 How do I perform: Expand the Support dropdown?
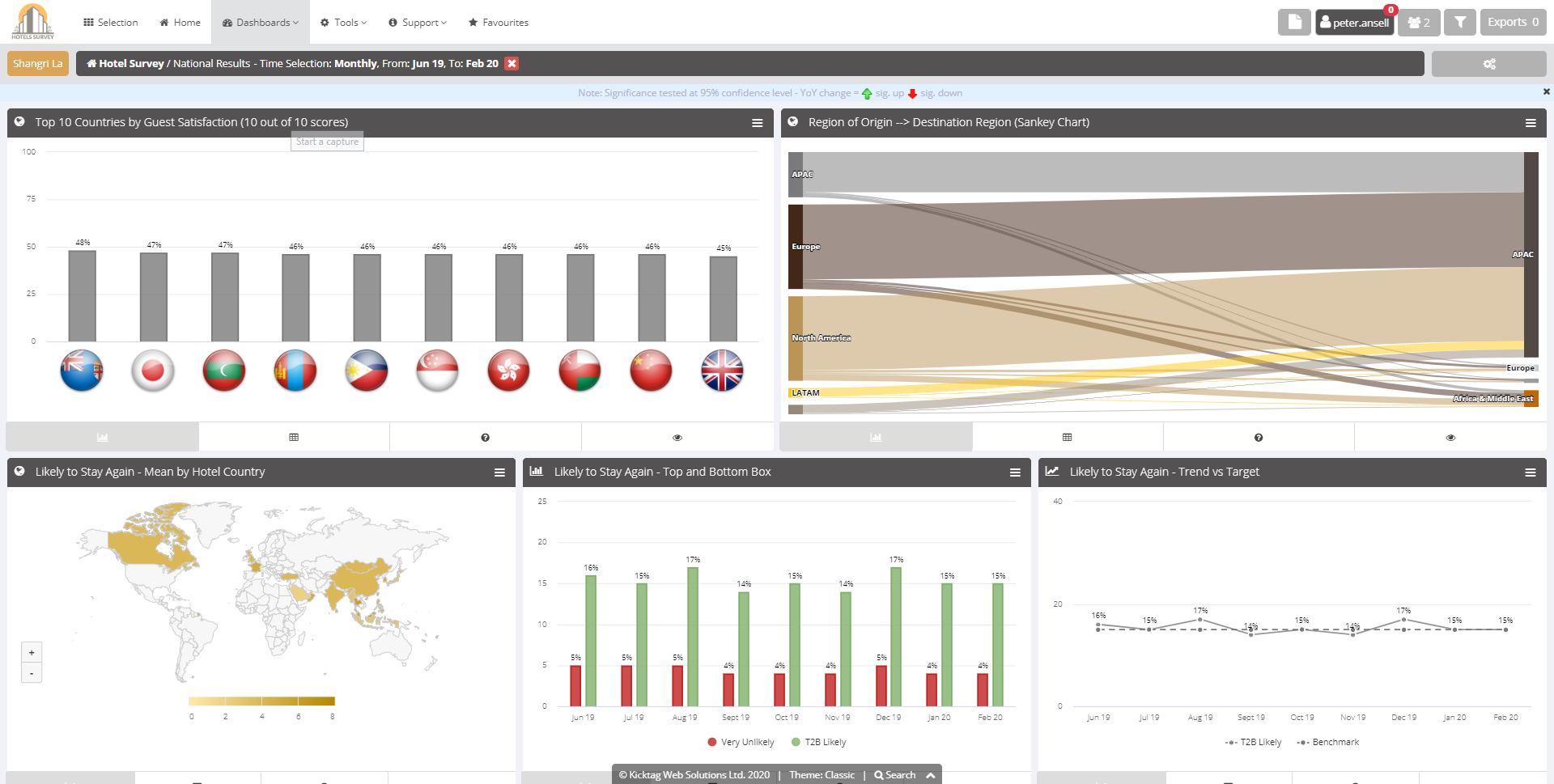[x=418, y=23]
